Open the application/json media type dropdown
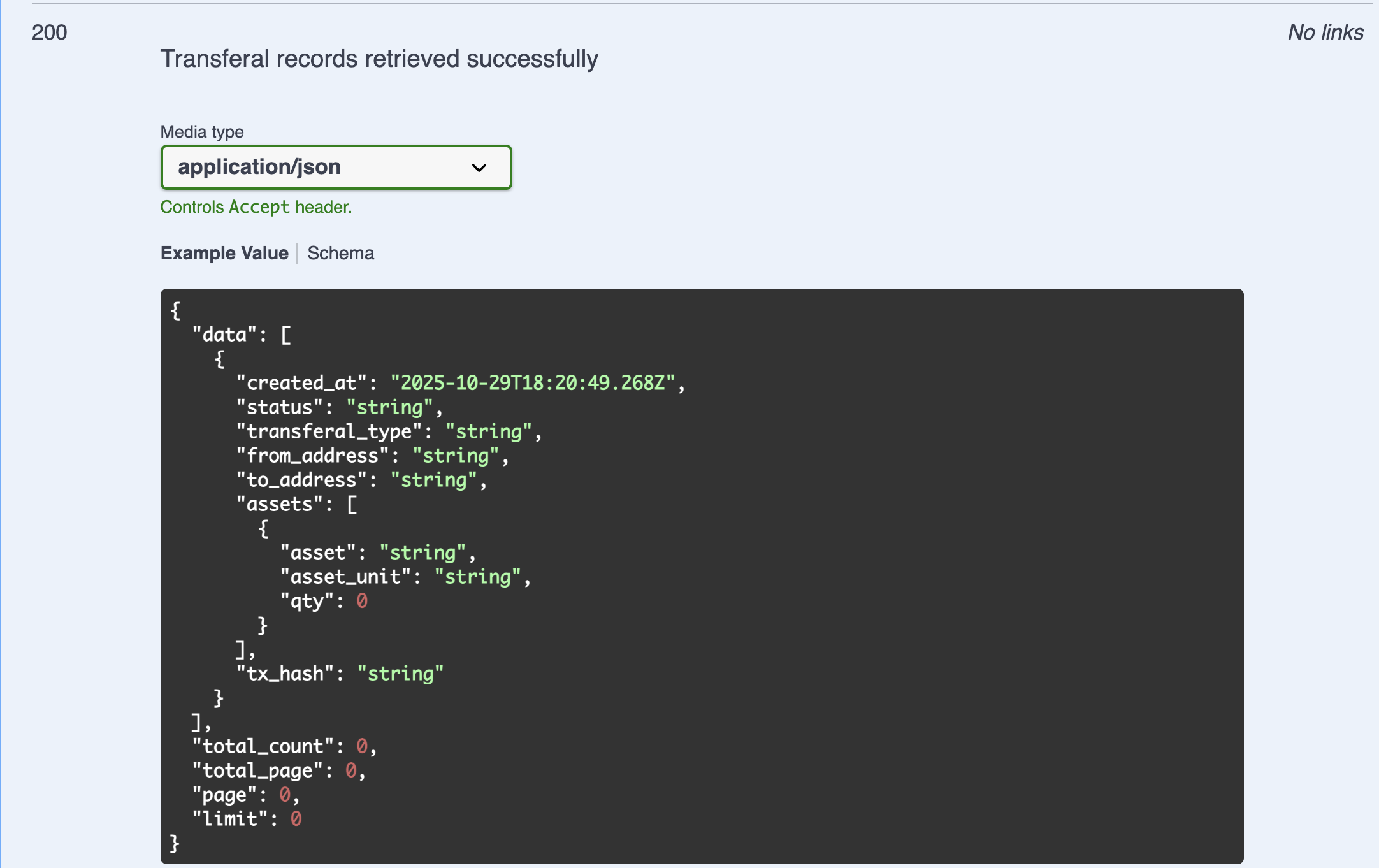The width and height of the screenshot is (1379, 868). [335, 168]
